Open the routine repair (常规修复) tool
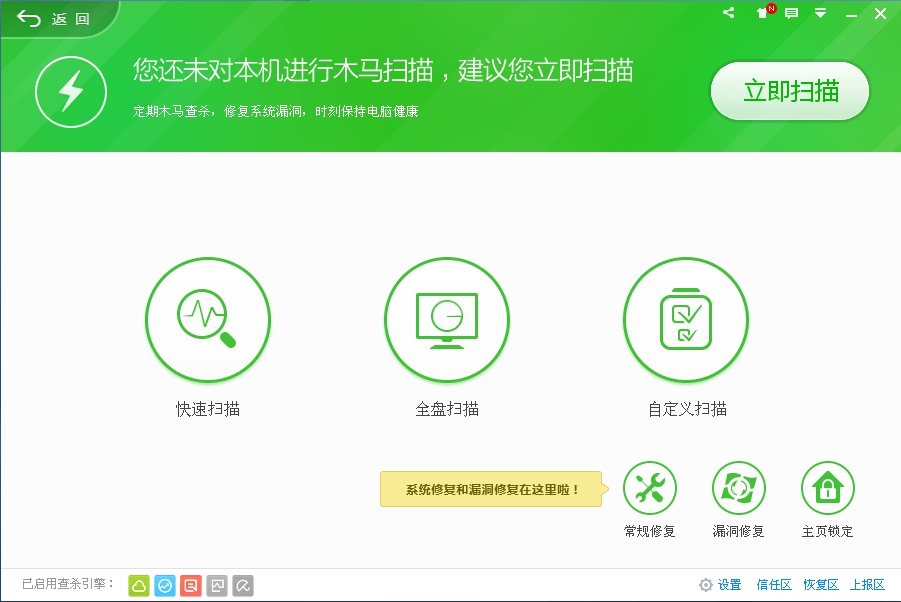 649,489
